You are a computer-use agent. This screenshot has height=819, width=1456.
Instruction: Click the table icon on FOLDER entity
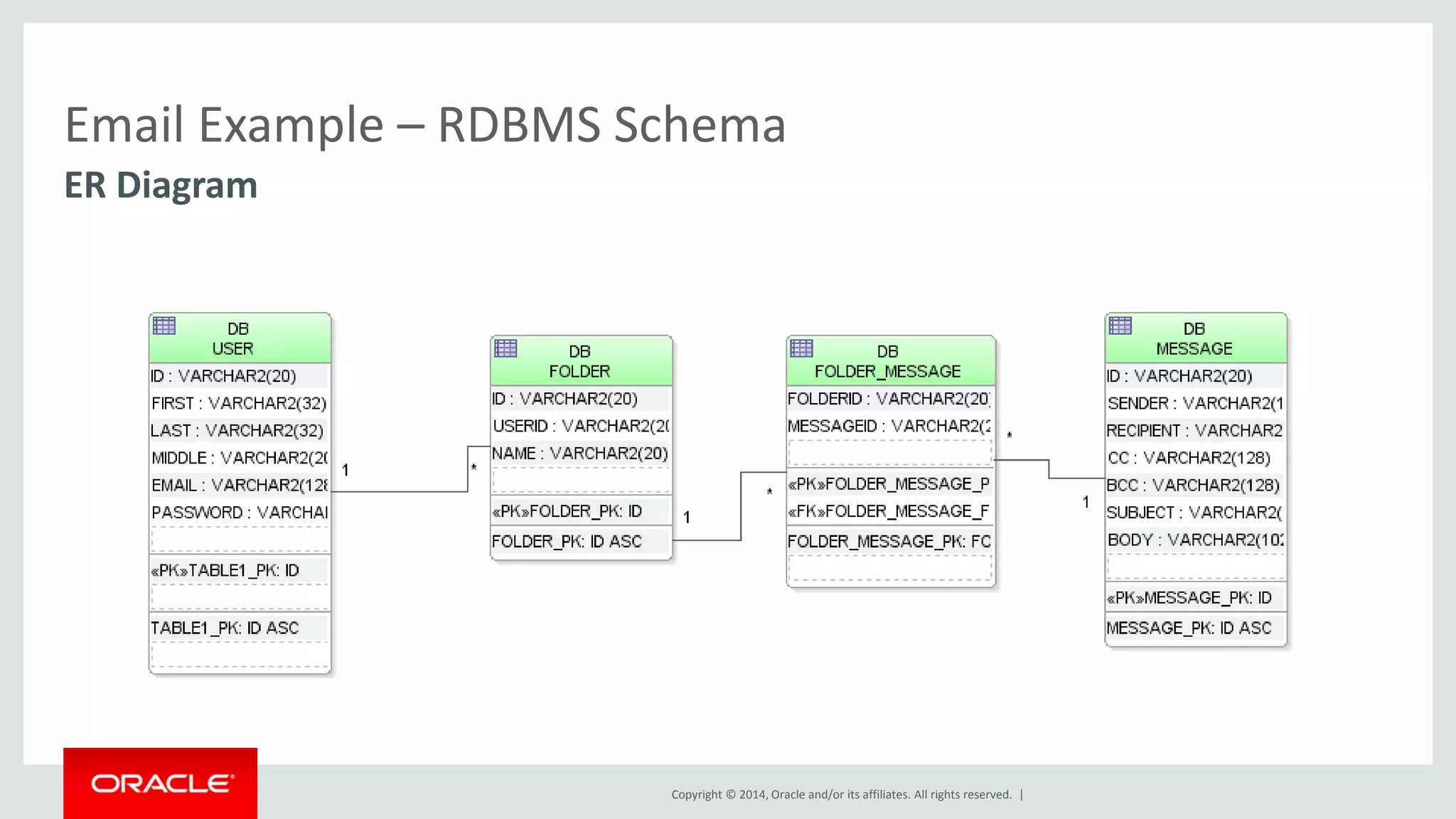[505, 348]
